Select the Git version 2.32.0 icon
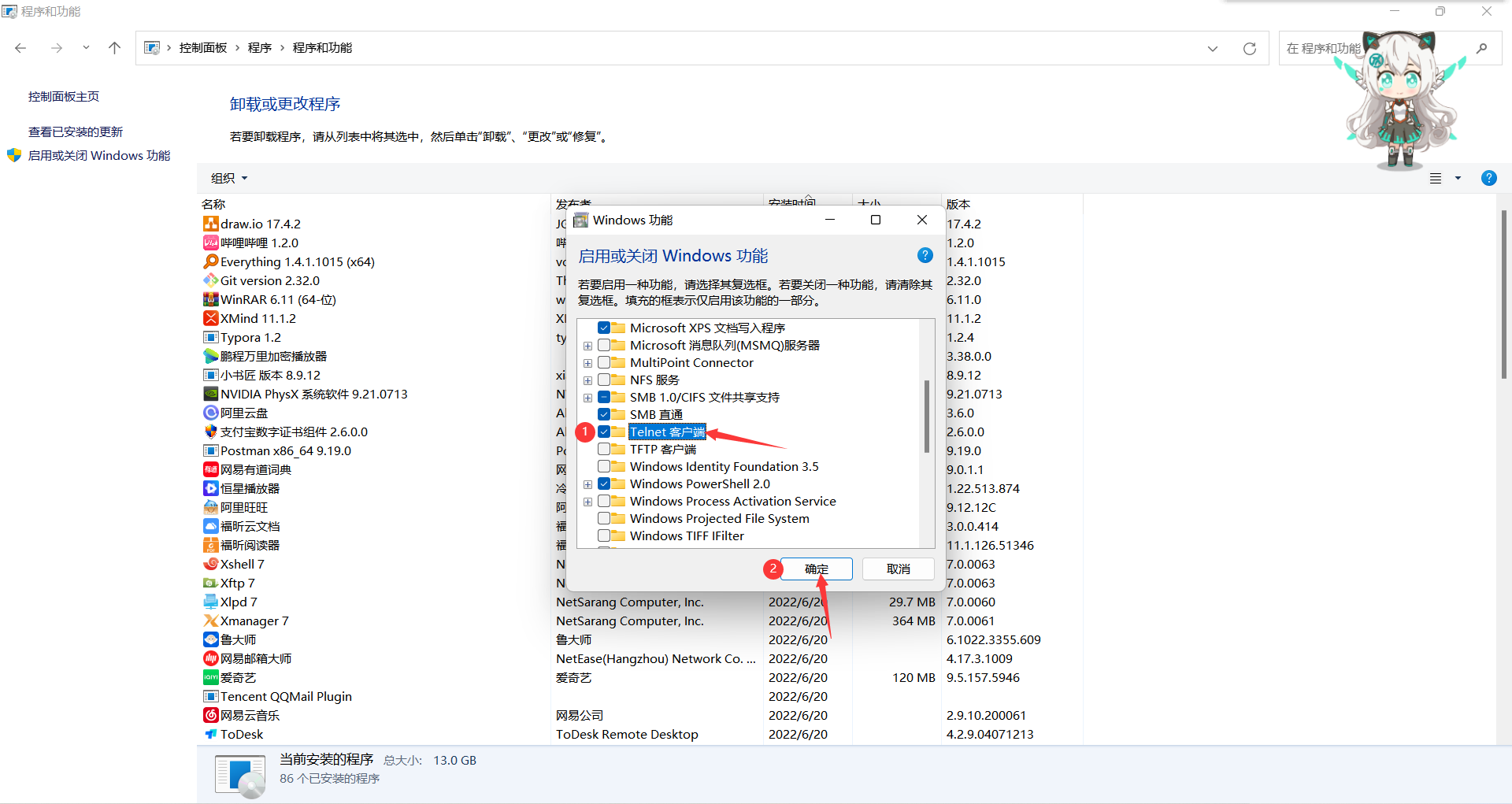This screenshot has height=804, width=1512. (210, 280)
